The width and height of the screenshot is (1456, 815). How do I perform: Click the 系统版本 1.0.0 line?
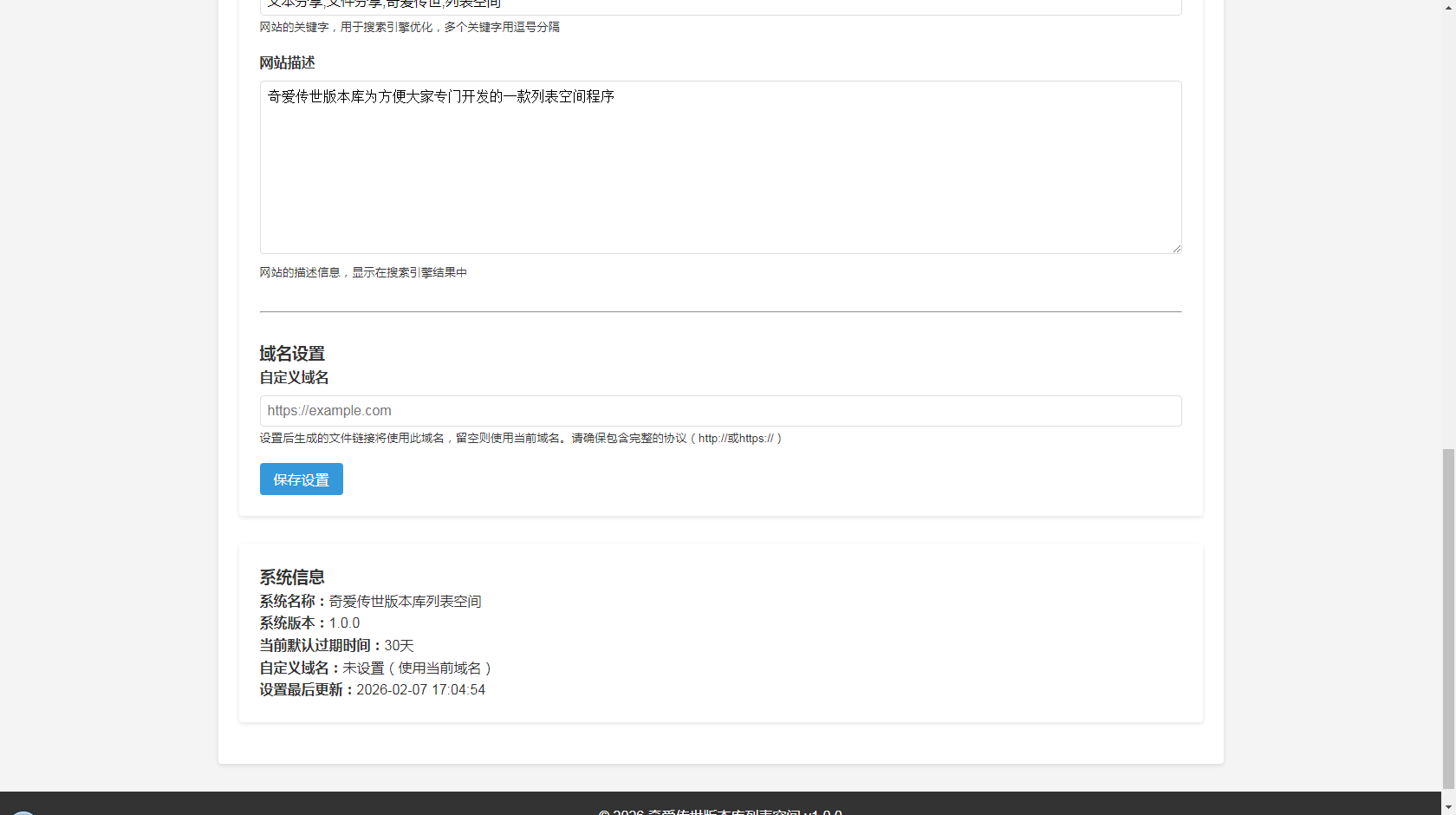tap(309, 623)
